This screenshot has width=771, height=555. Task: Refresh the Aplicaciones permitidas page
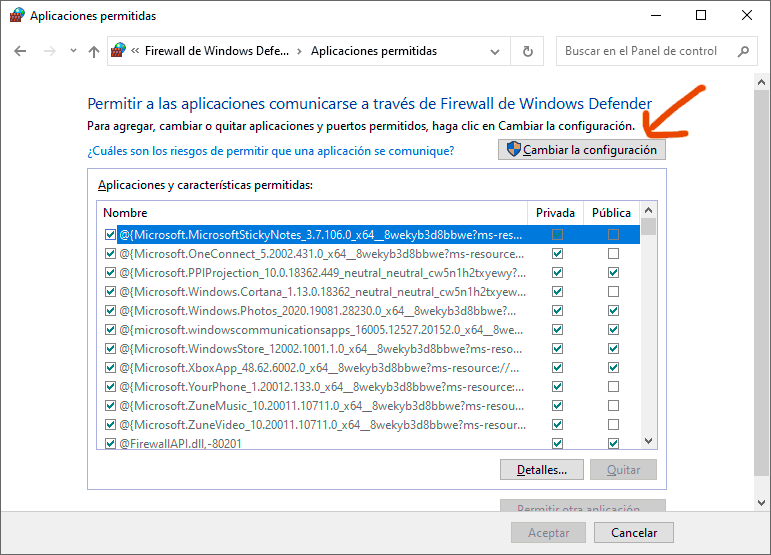tap(527, 51)
